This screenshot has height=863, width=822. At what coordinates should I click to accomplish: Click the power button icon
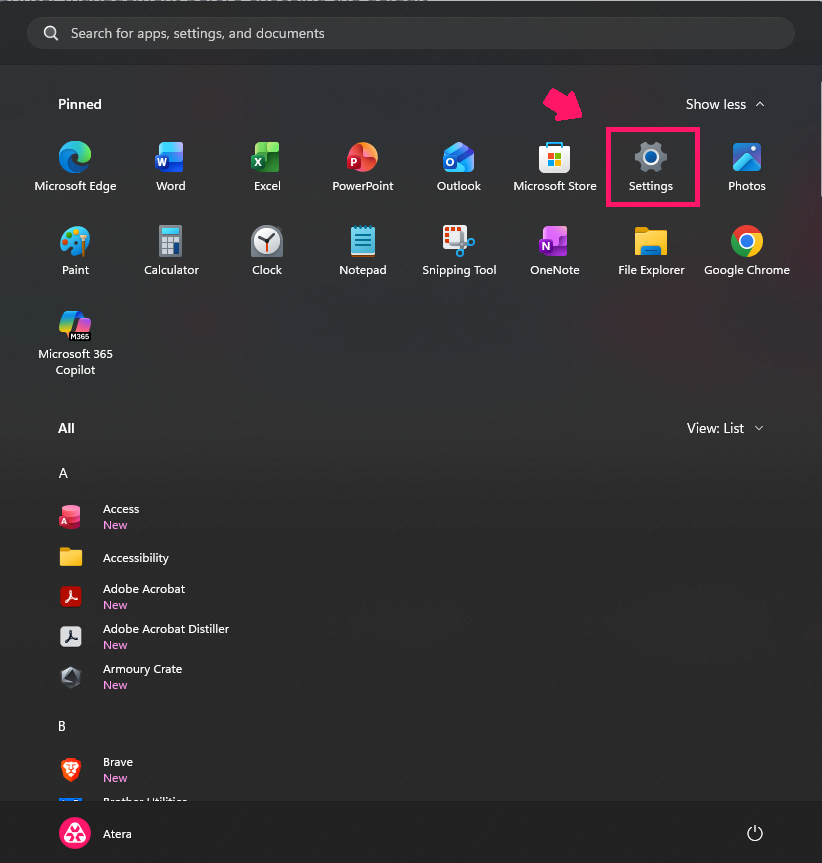point(754,833)
